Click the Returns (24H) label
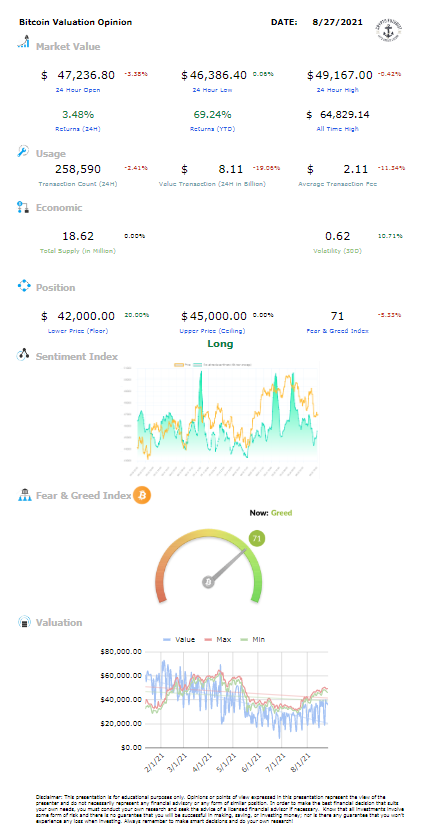The image size is (433, 840). 79,129
